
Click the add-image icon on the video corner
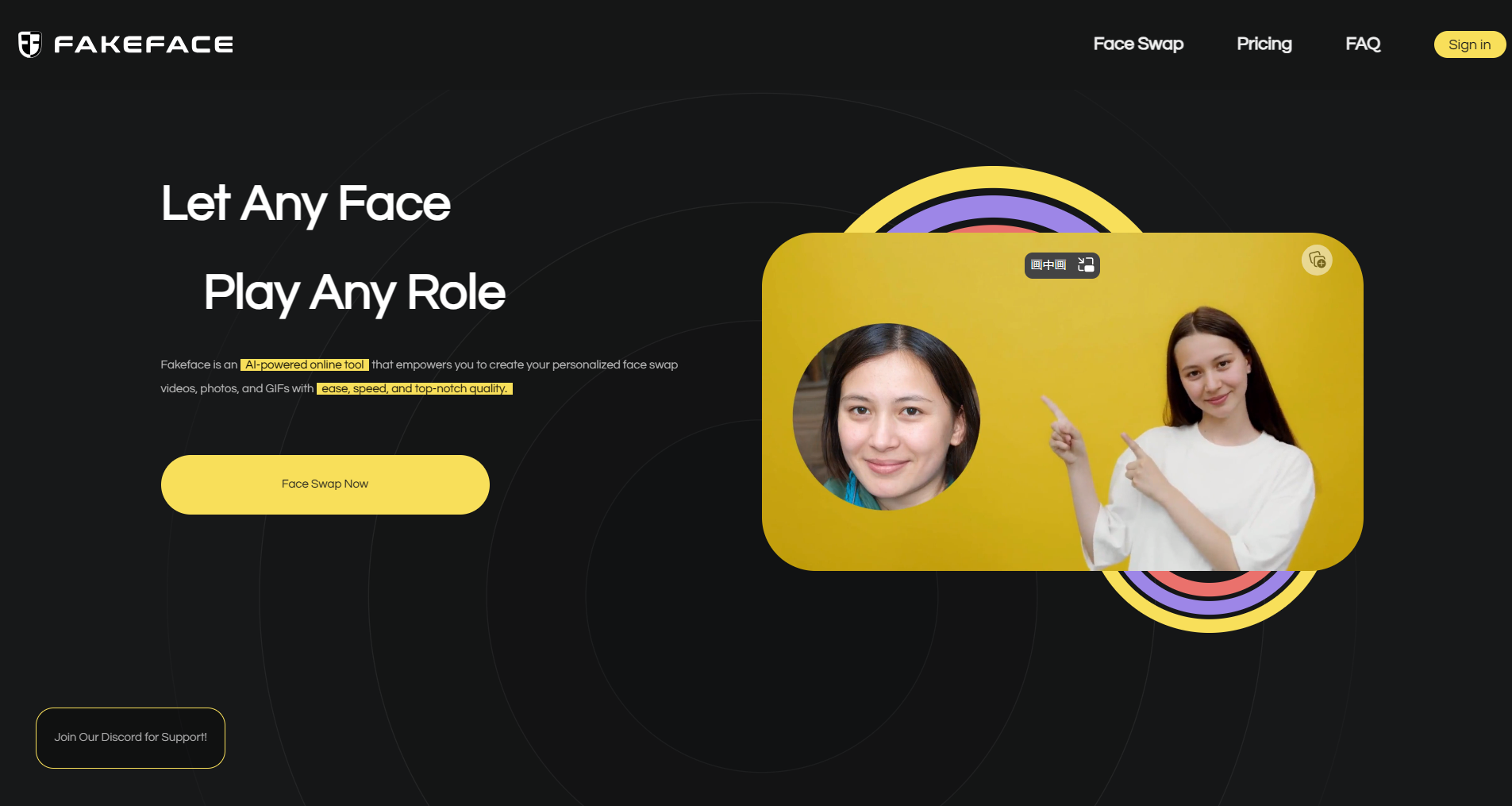(x=1317, y=260)
